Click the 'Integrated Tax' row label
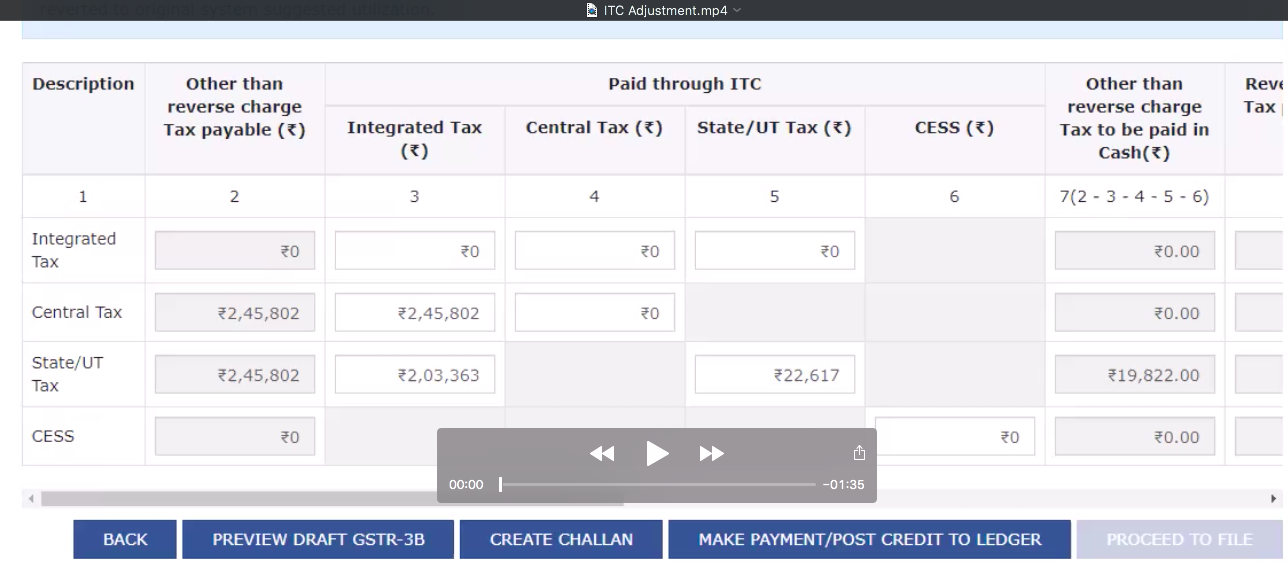Screen dimensions: 1288x563 (74, 250)
